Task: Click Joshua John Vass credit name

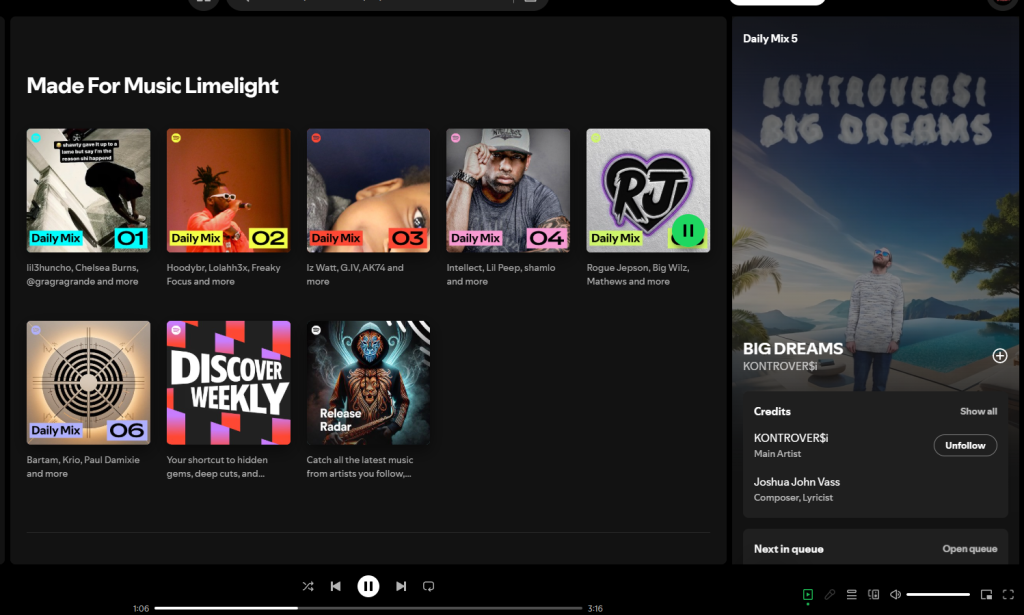Action: click(797, 482)
